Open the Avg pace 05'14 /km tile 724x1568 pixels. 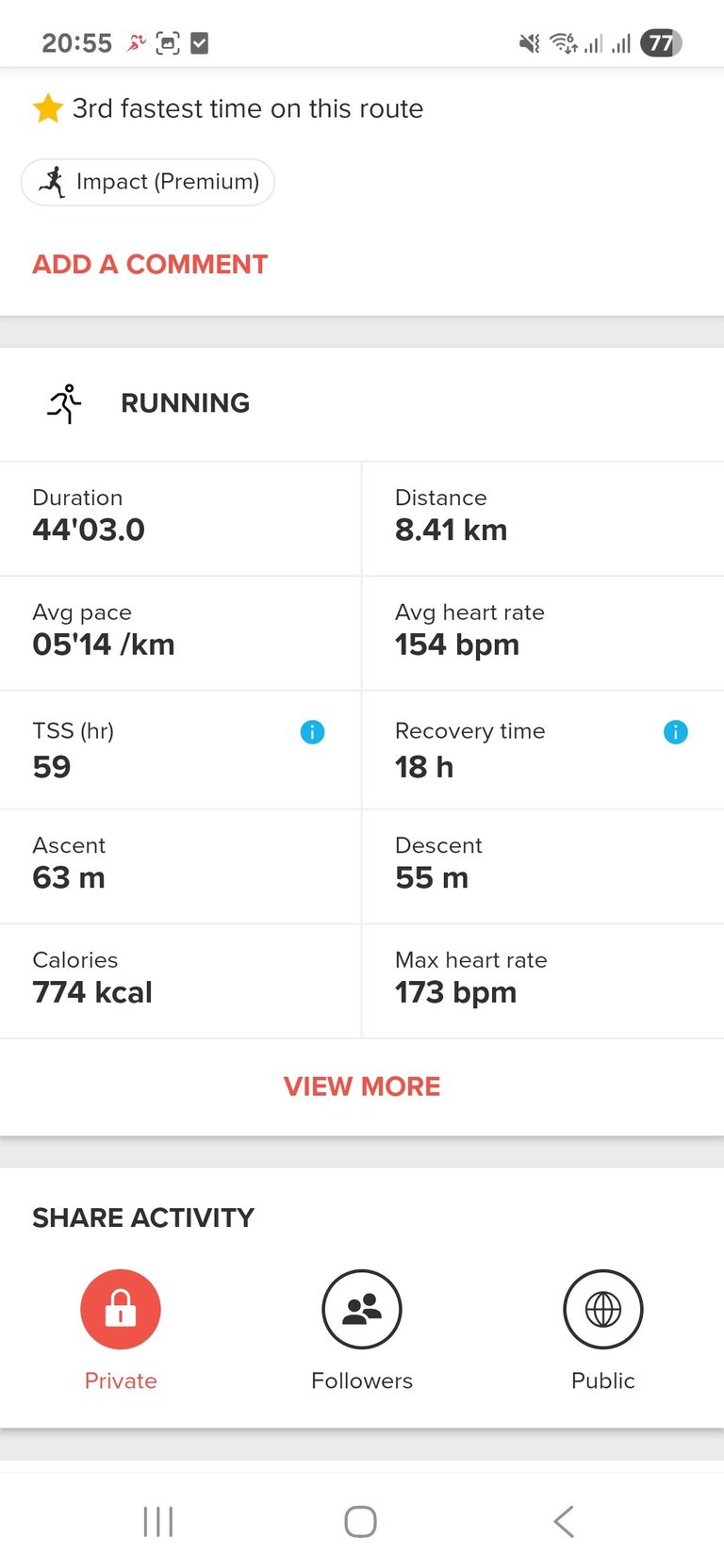(x=180, y=633)
